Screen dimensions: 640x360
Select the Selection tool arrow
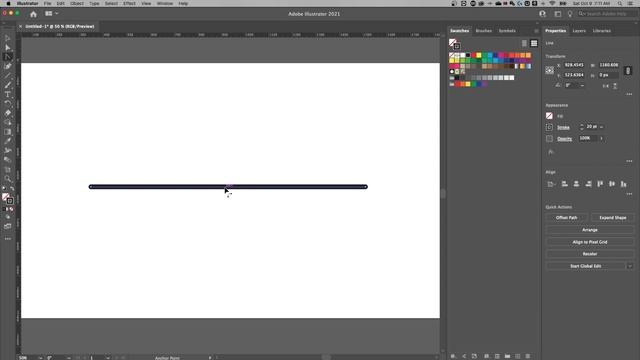click(7, 38)
